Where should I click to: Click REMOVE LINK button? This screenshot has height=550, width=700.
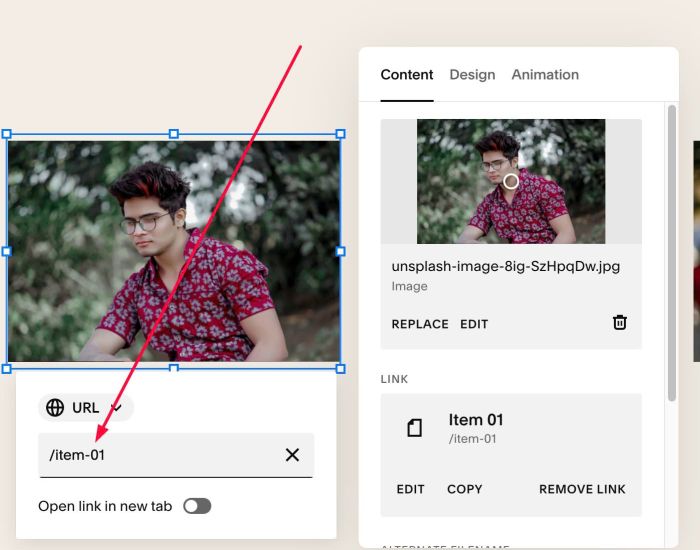coord(582,489)
